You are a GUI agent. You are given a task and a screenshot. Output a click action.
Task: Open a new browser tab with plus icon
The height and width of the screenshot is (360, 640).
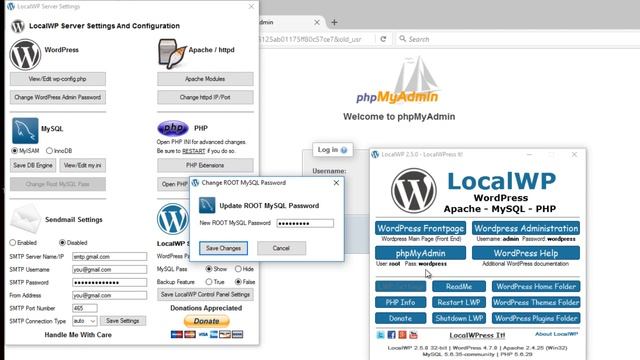(334, 22)
